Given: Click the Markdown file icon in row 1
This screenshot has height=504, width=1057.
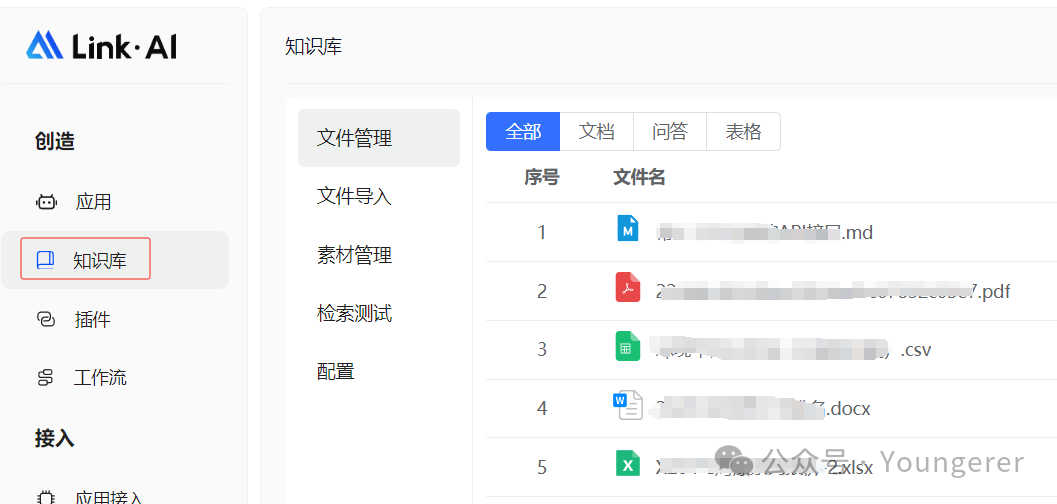Looking at the screenshot, I should click(627, 229).
